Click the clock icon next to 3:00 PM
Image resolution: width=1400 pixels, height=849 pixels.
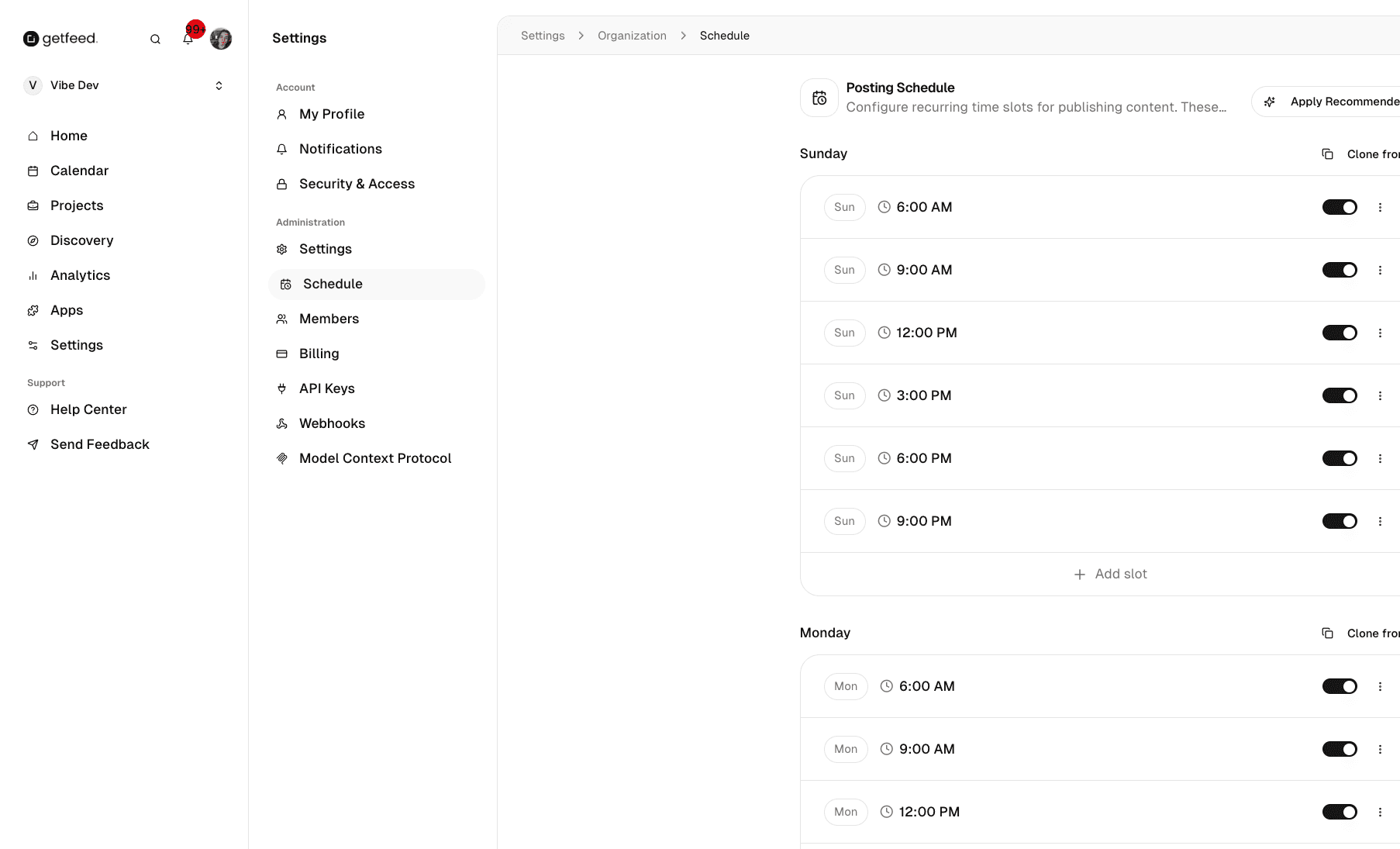point(884,395)
